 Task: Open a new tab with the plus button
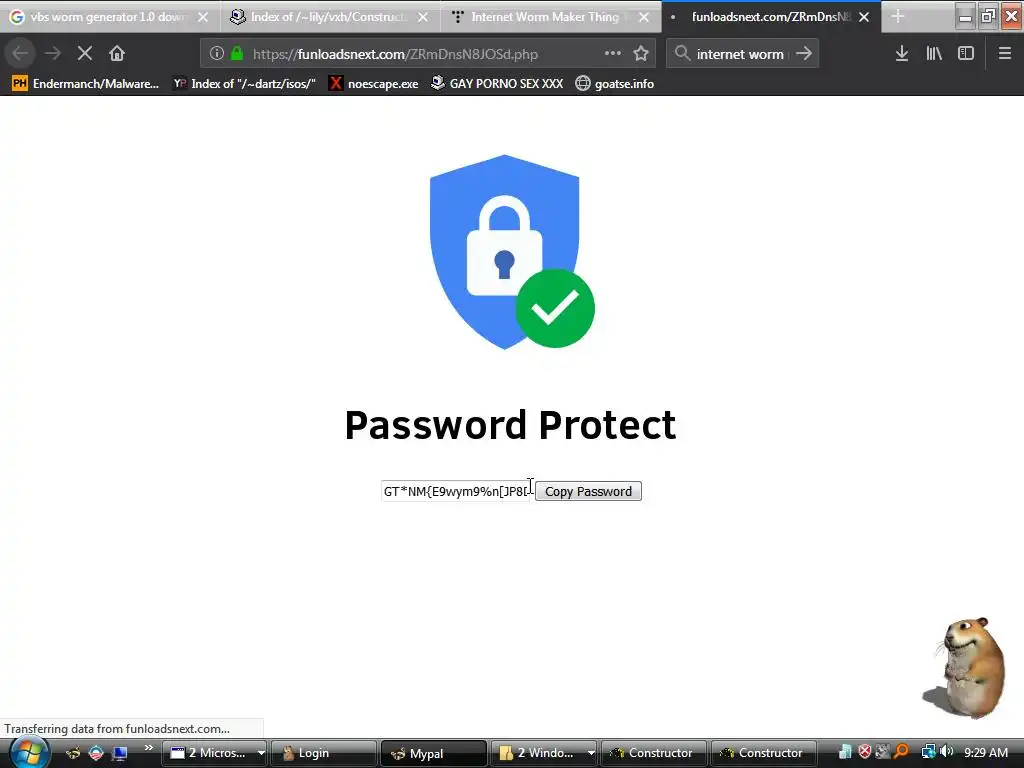pyautogui.click(x=898, y=16)
